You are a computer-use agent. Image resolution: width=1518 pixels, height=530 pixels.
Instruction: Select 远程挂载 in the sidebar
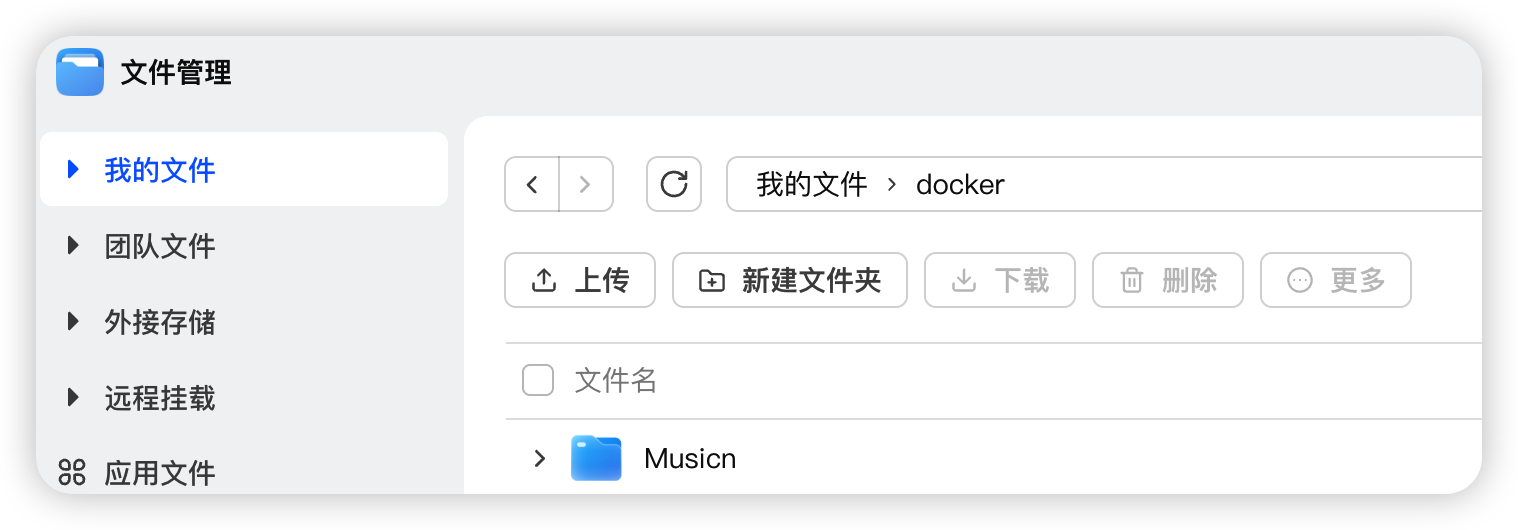(160, 398)
